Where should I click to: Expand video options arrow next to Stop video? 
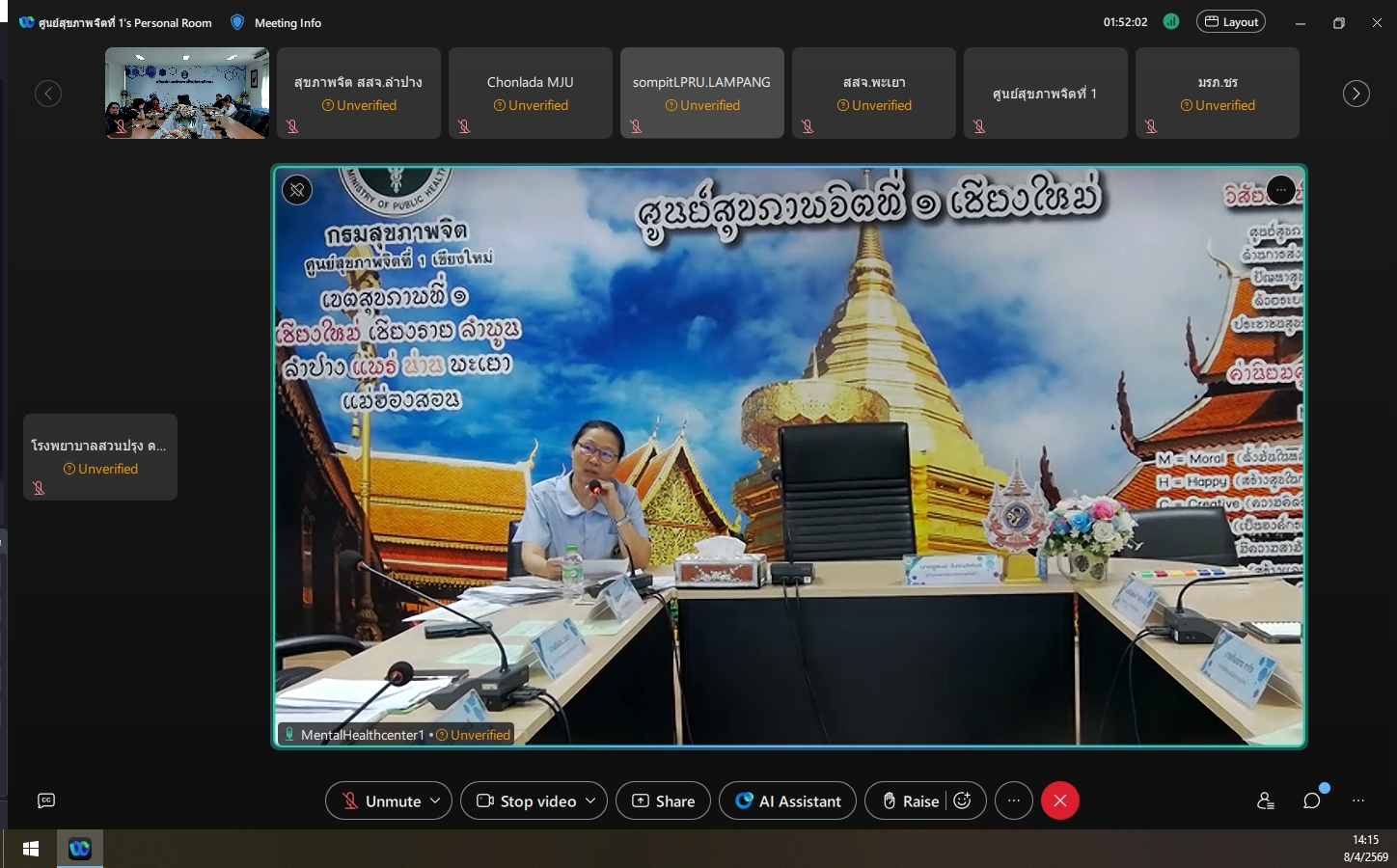click(x=590, y=800)
